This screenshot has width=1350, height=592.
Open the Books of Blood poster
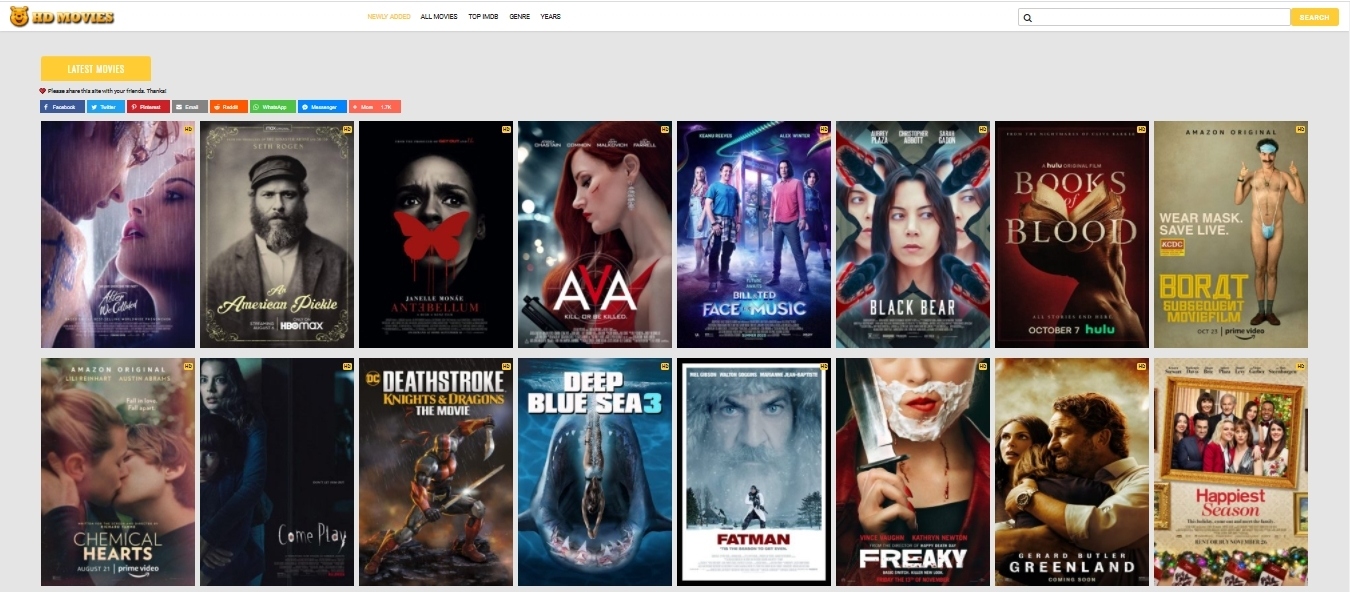pos(1072,235)
